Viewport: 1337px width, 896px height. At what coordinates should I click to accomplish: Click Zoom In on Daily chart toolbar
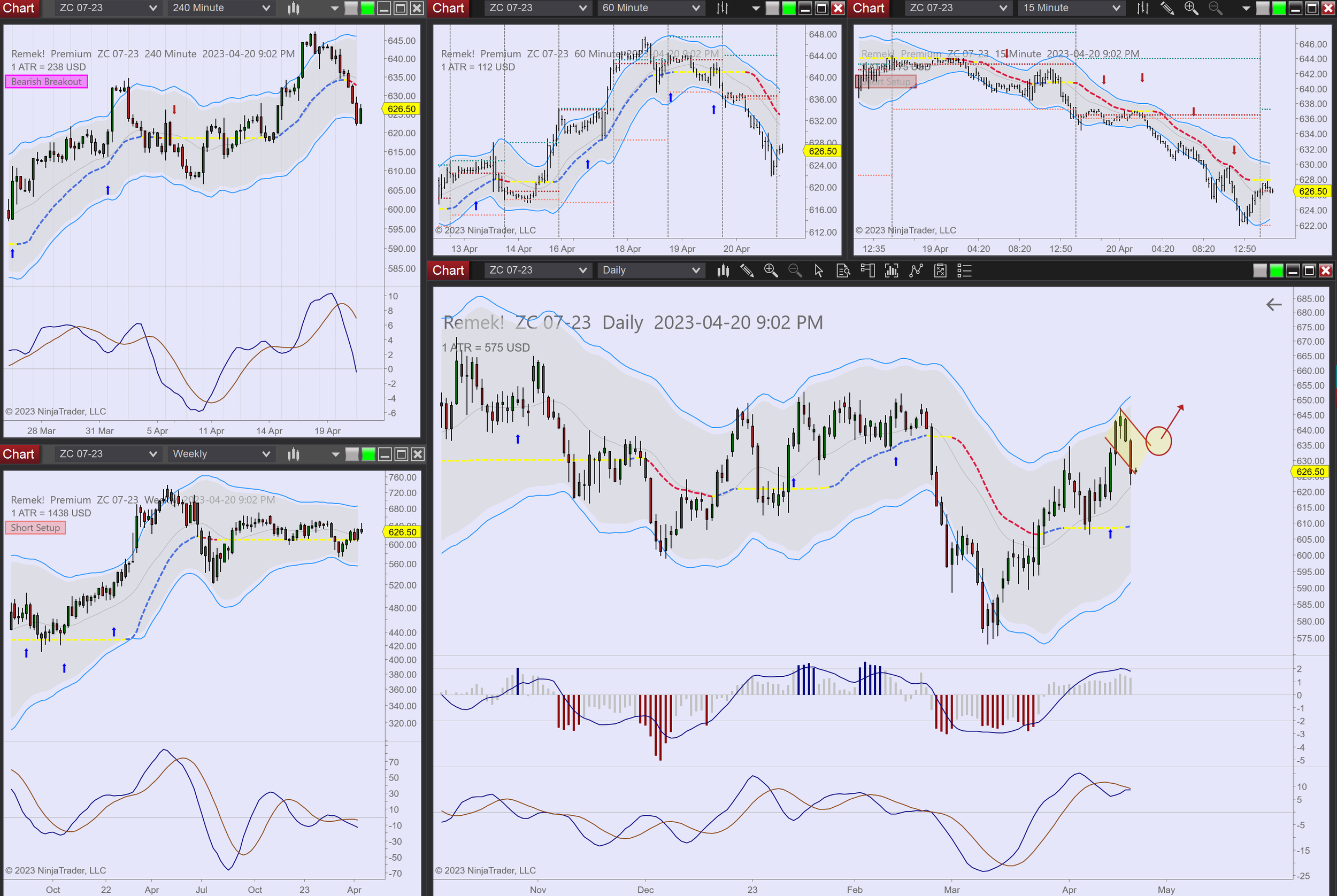click(771, 271)
